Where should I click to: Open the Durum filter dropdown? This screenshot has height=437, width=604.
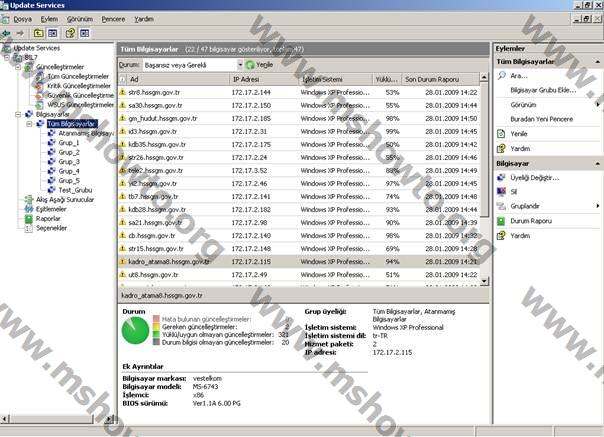[x=240, y=65]
